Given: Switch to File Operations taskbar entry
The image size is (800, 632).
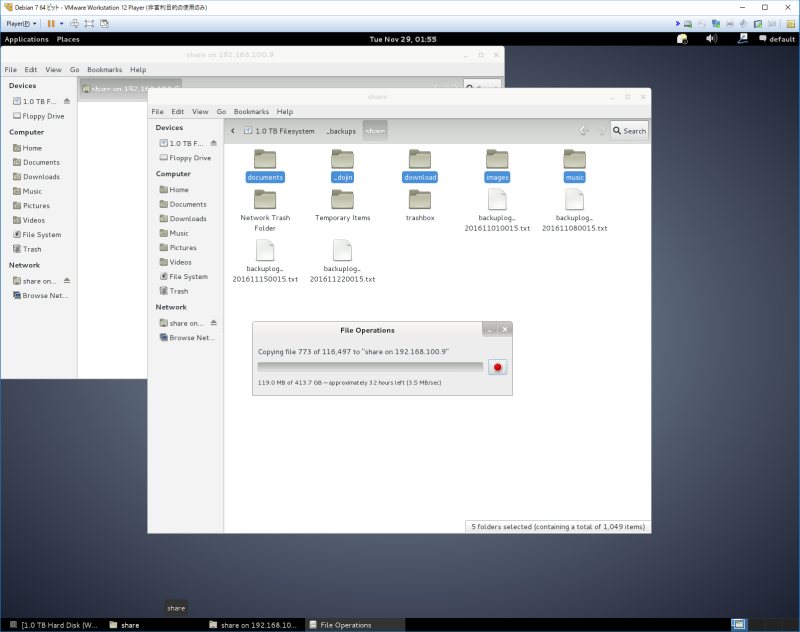Looking at the screenshot, I should (355, 625).
